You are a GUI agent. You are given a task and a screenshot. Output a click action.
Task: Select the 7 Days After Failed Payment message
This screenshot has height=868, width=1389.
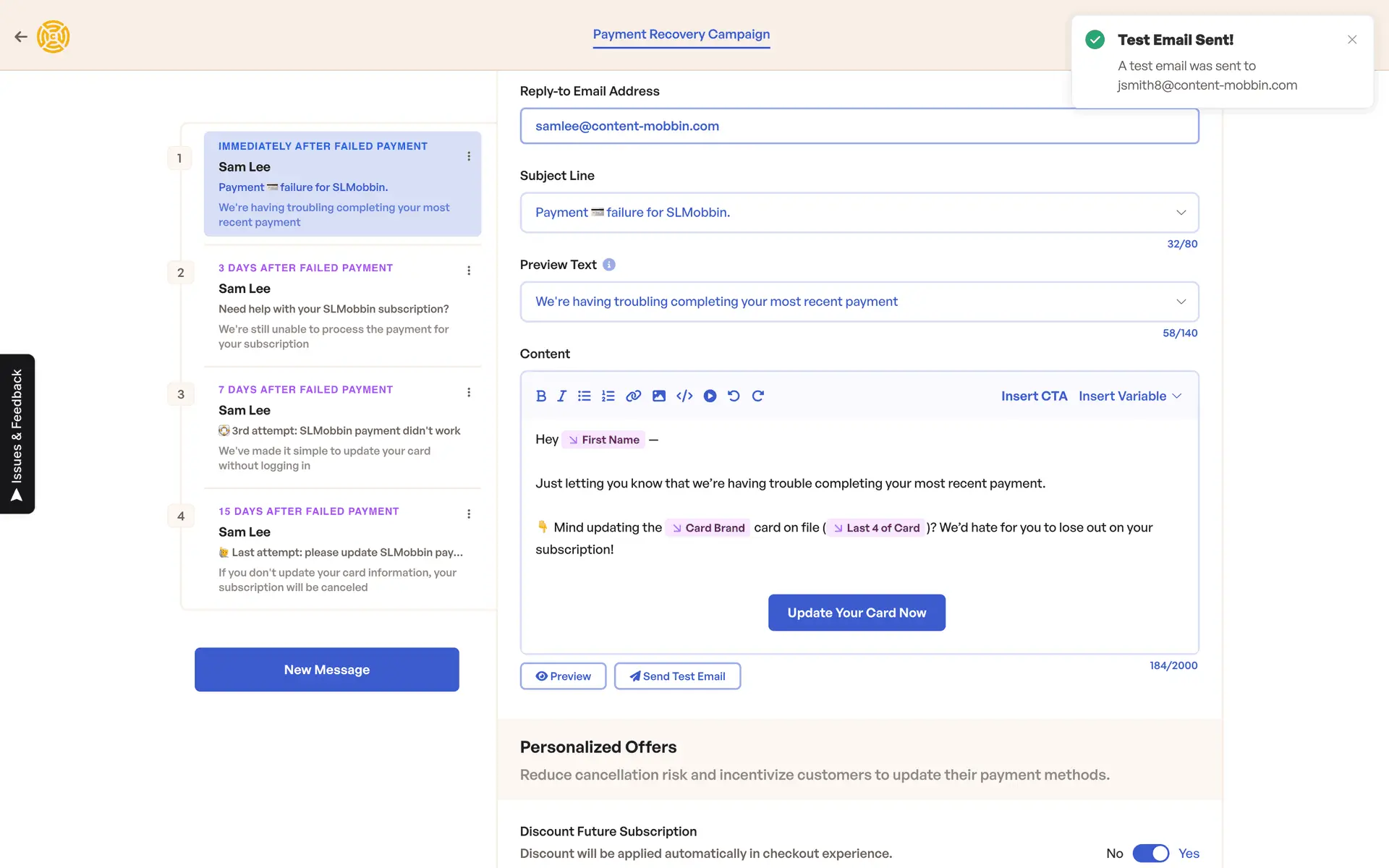(340, 427)
